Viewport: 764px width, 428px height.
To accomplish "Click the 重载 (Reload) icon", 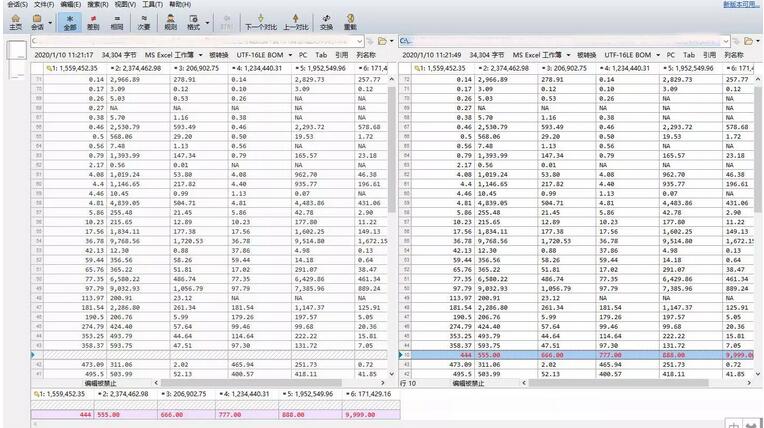I will tap(350, 21).
